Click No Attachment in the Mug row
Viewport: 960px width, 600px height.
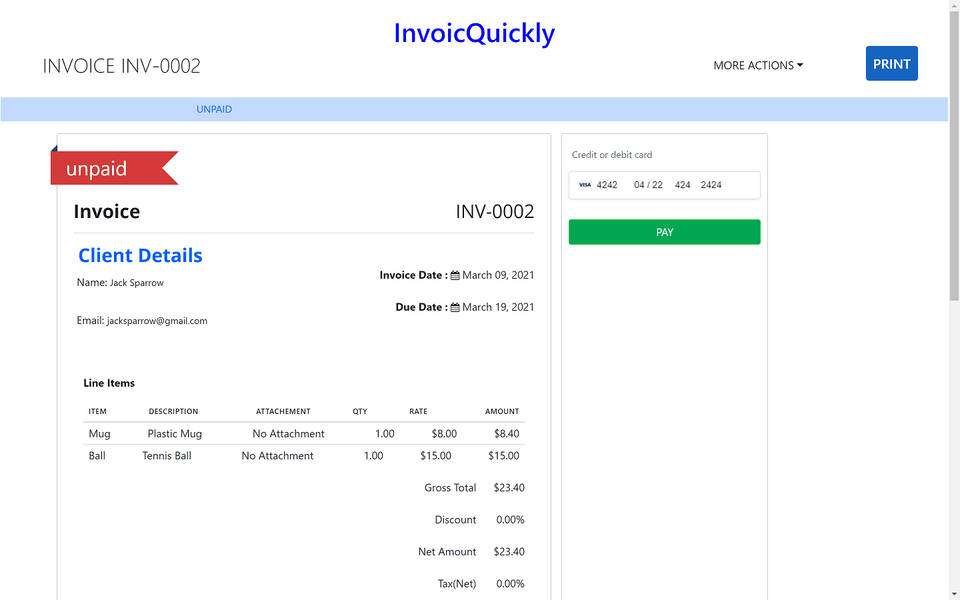point(288,434)
